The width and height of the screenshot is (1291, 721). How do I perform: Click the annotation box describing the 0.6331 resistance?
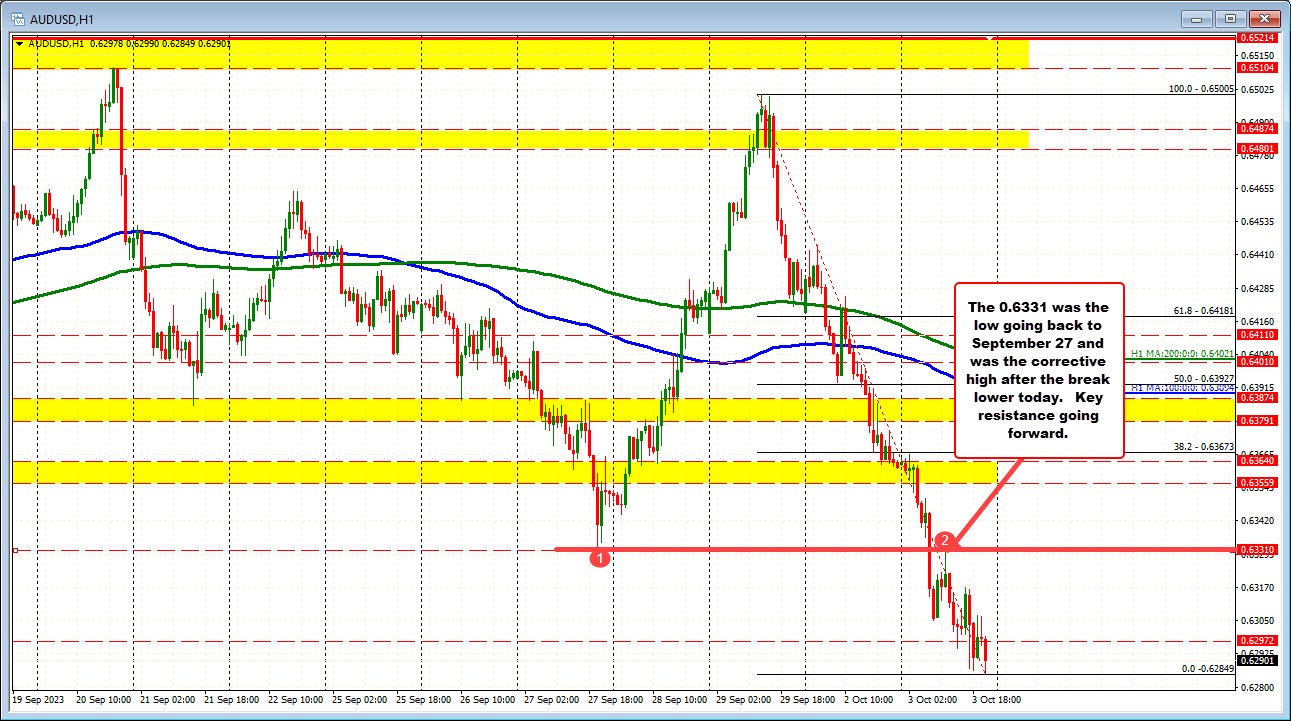pyautogui.click(x=1040, y=371)
